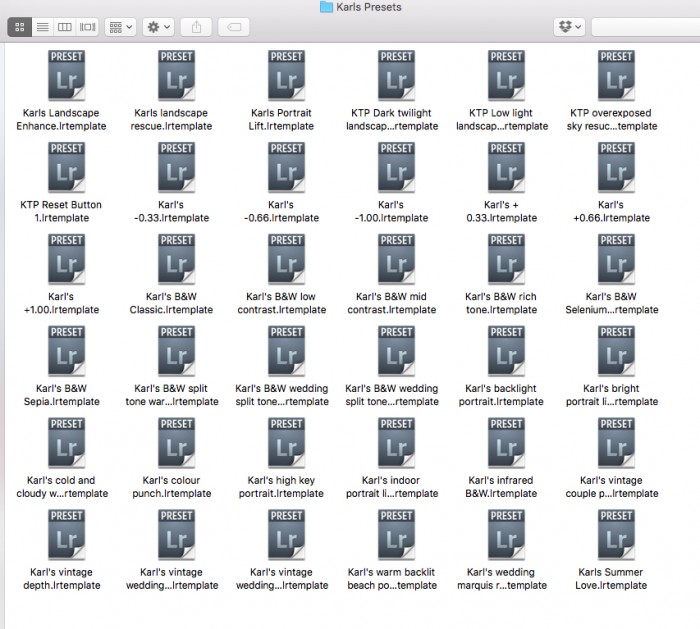This screenshot has height=629, width=700.
Task: Select Karl's backlight portrait.lrtemplate icon
Action: 506,351
